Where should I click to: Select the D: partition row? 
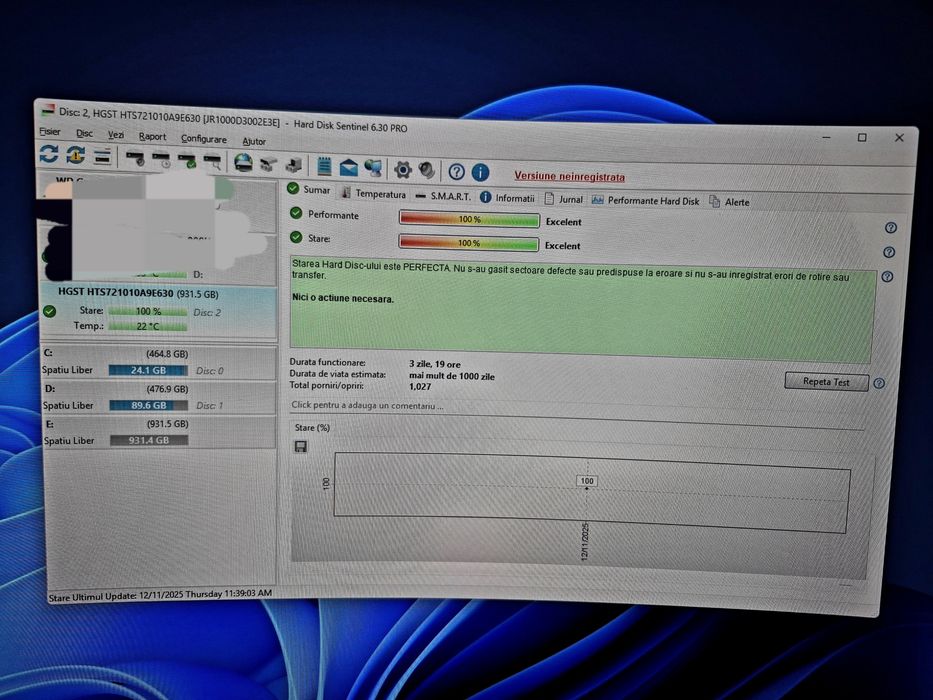pos(158,397)
